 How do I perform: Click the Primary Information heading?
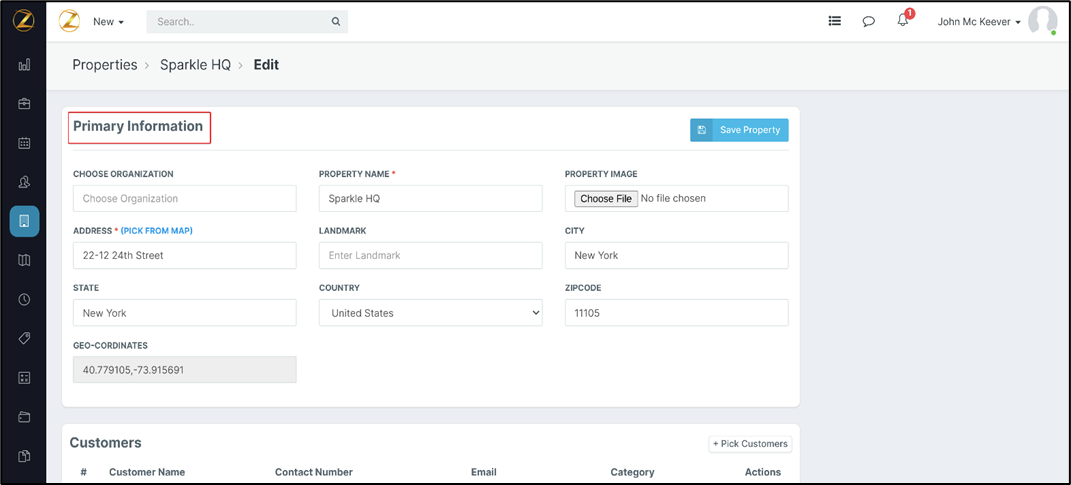pos(138,126)
